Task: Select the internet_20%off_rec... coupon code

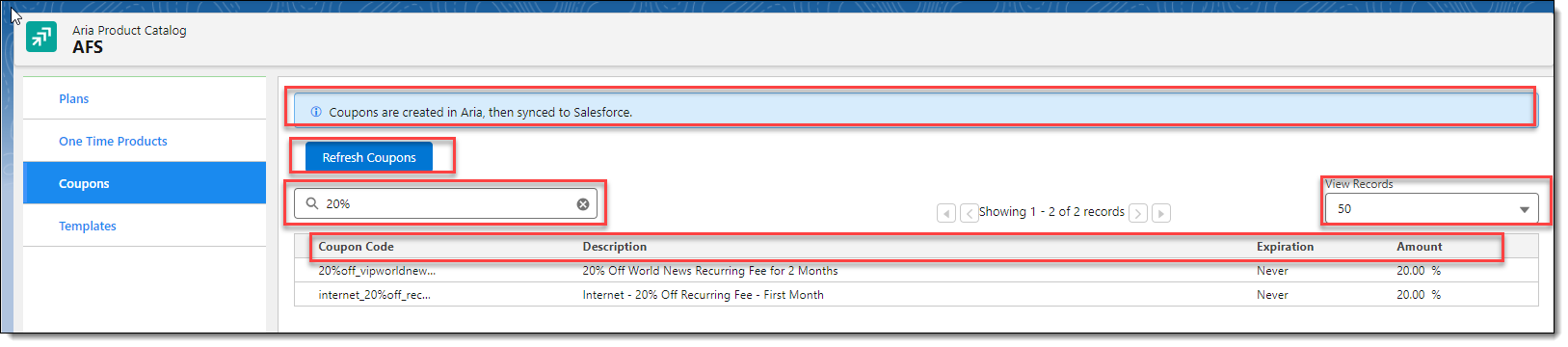Action: (x=375, y=295)
